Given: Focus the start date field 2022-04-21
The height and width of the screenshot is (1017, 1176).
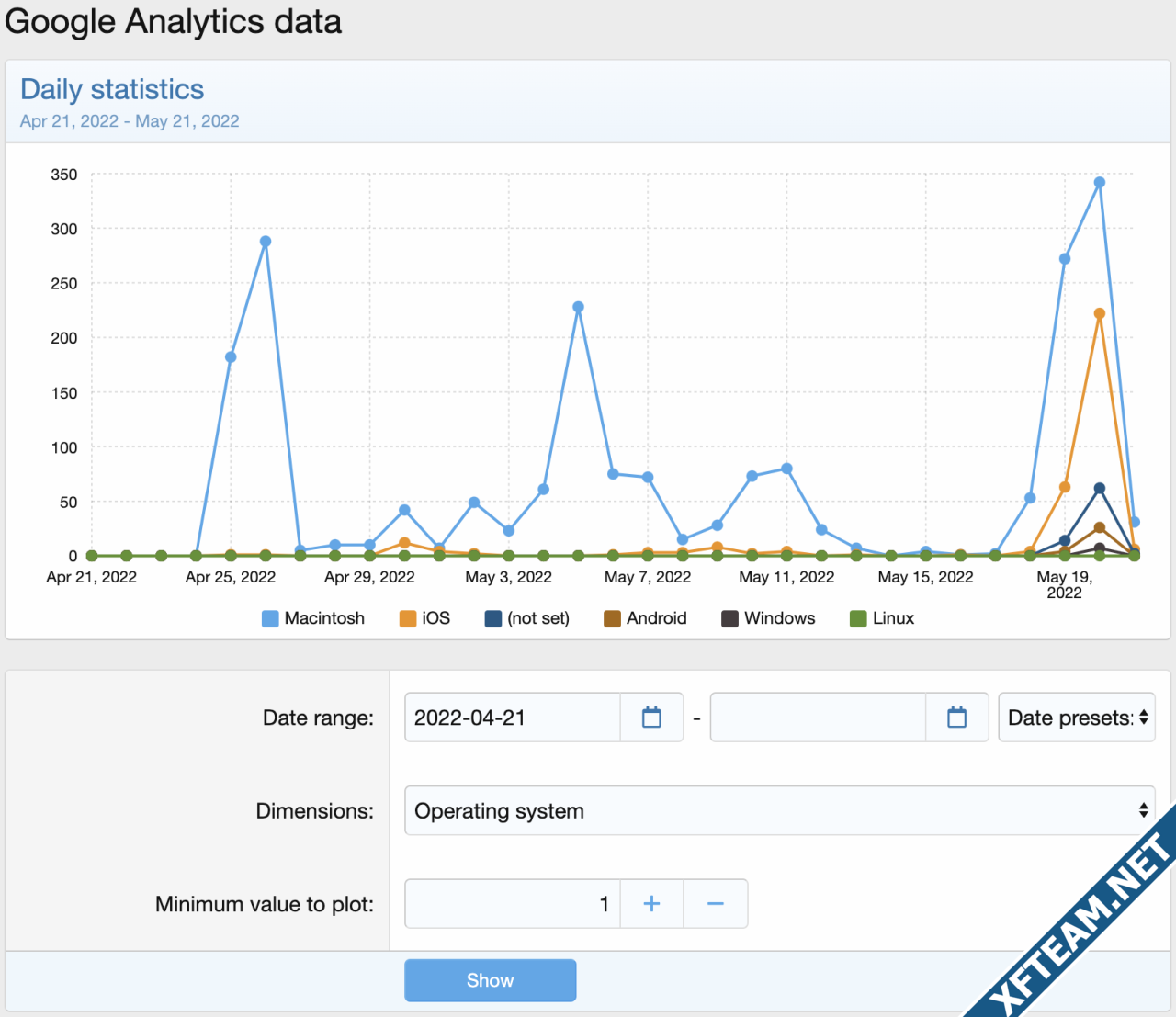Looking at the screenshot, I should (513, 718).
